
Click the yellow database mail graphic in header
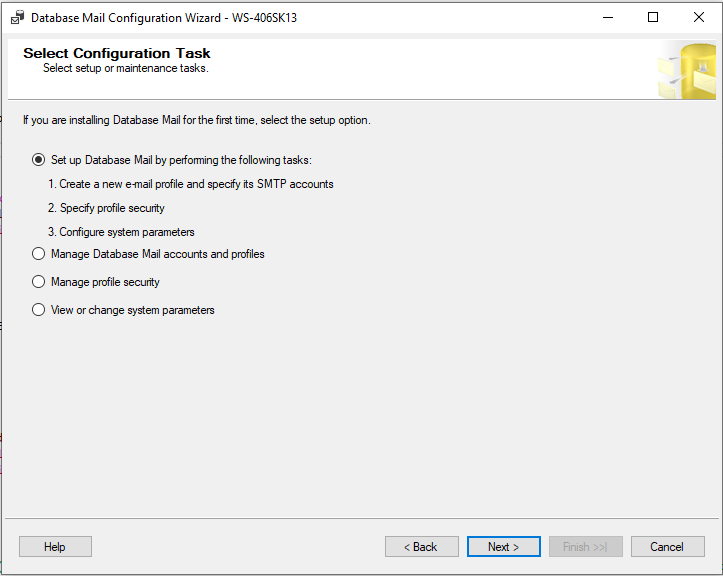[x=686, y=70]
